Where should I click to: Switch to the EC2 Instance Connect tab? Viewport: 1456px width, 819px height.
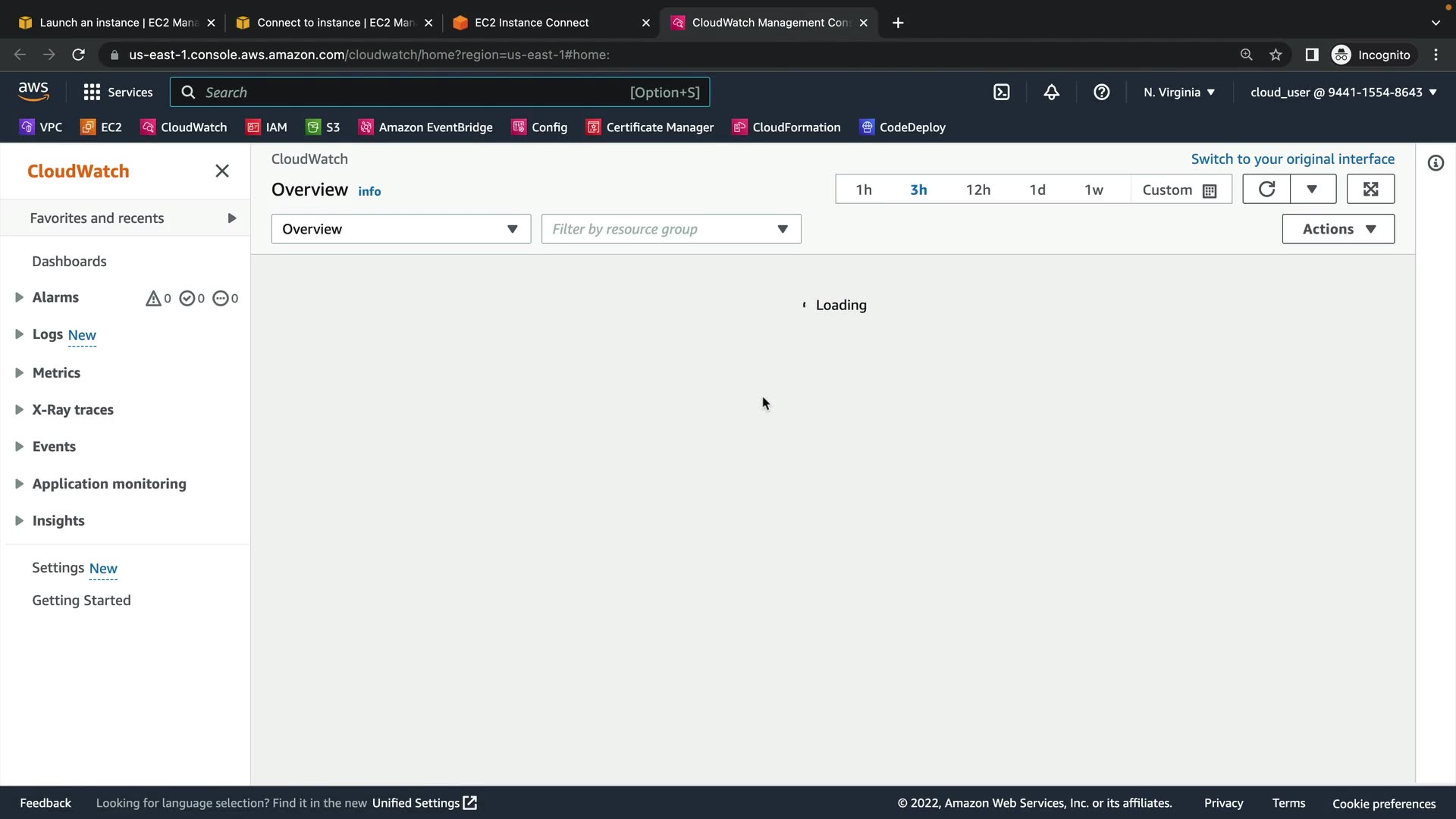pos(532,23)
